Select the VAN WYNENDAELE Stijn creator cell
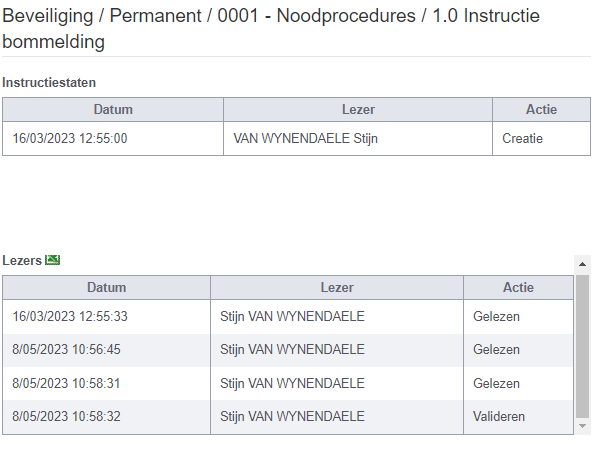The width and height of the screenshot is (593, 456). pos(358,138)
